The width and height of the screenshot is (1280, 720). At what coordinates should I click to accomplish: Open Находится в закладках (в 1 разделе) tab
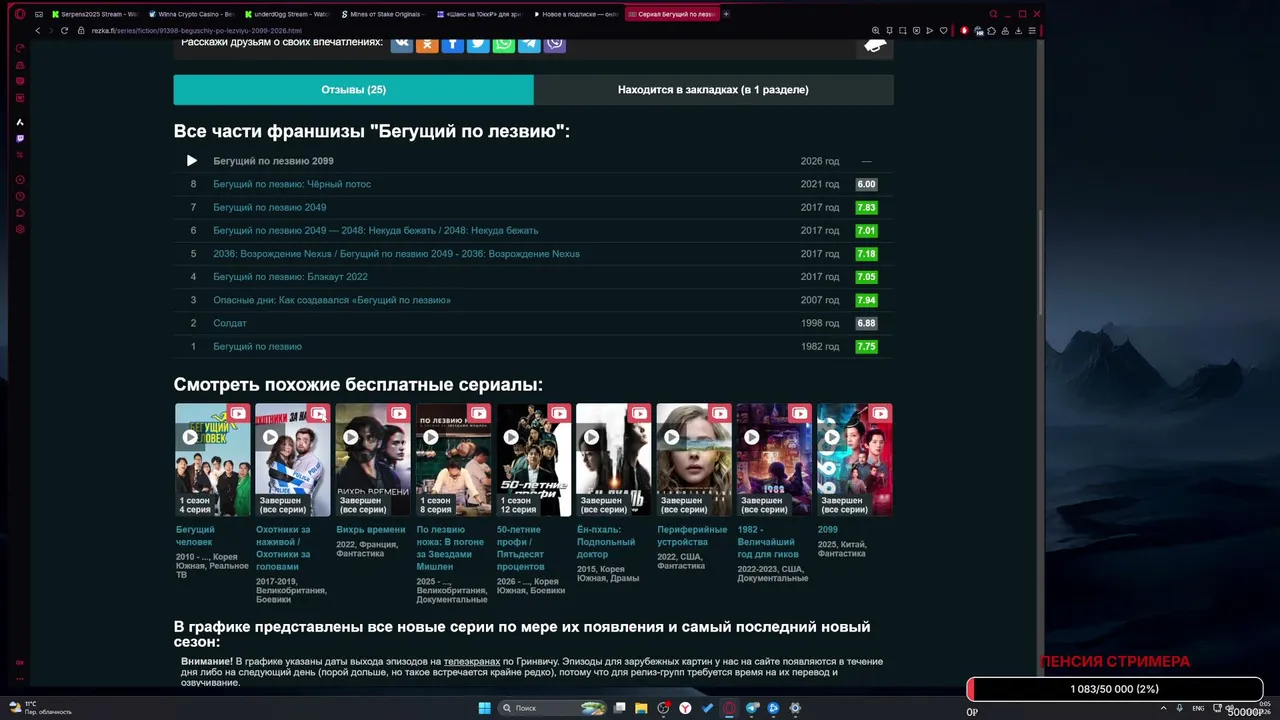tap(713, 89)
